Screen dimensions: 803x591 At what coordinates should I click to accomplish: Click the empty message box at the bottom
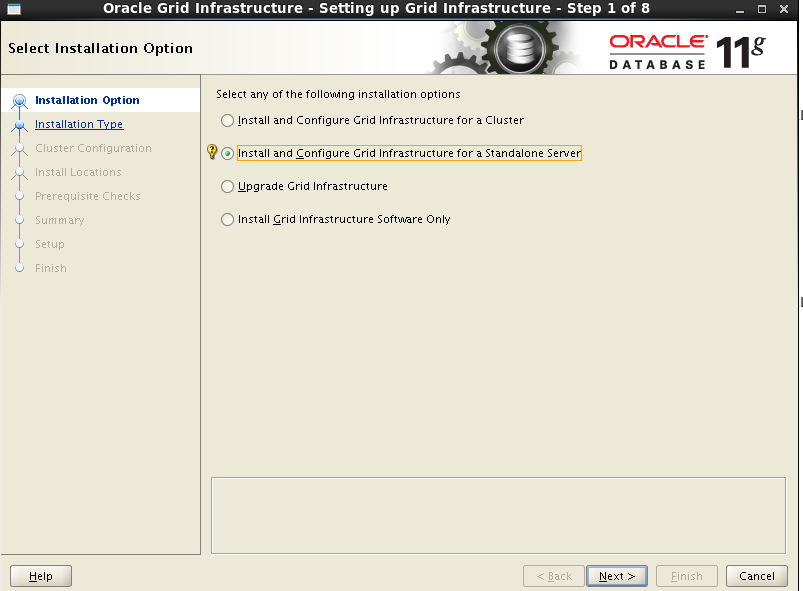click(x=498, y=516)
